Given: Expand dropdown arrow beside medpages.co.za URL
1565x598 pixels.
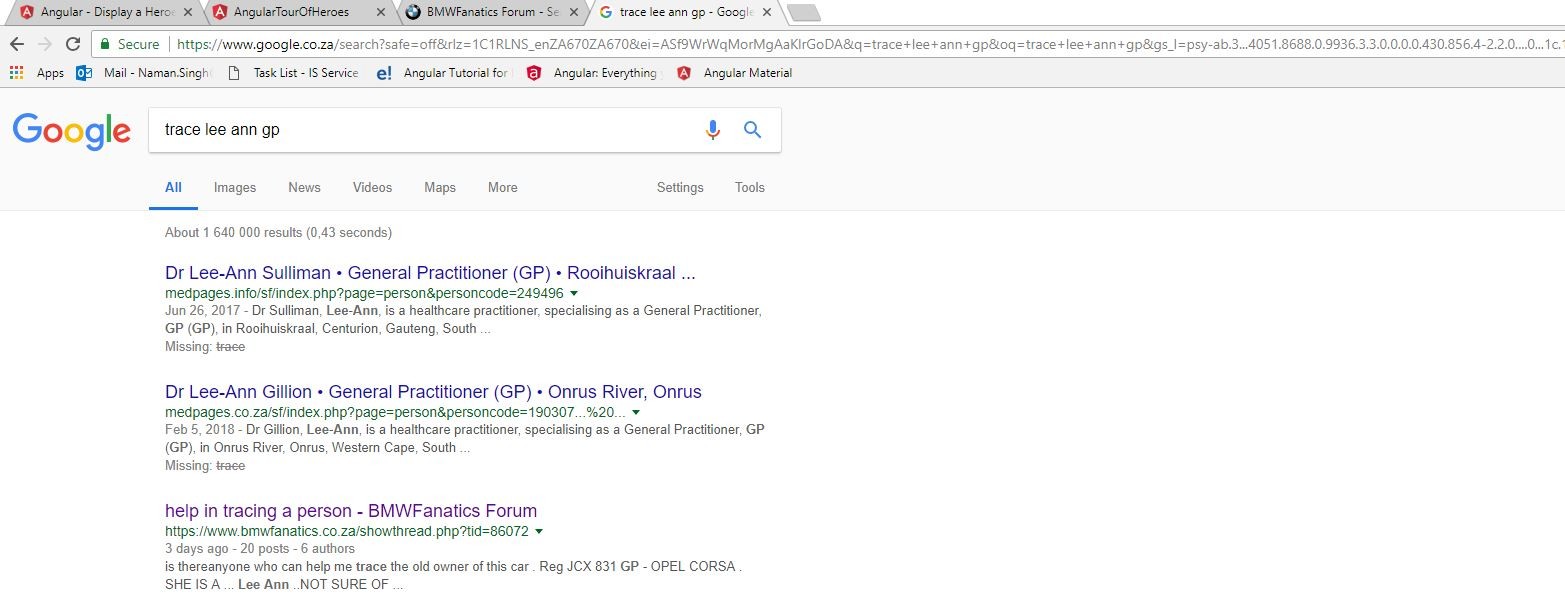Looking at the screenshot, I should pos(636,413).
